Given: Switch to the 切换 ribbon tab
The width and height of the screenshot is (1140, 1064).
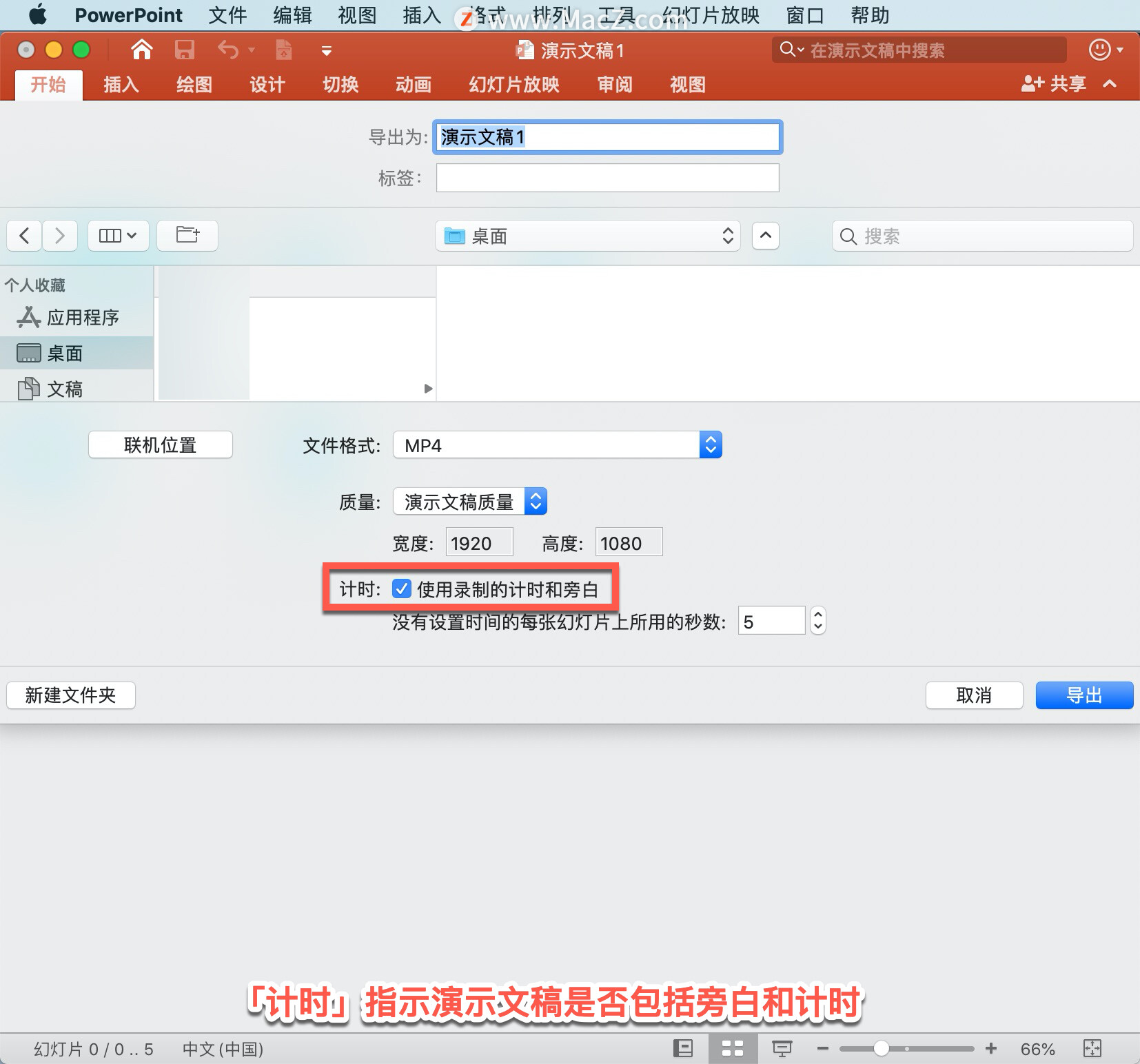Looking at the screenshot, I should coord(340,85).
